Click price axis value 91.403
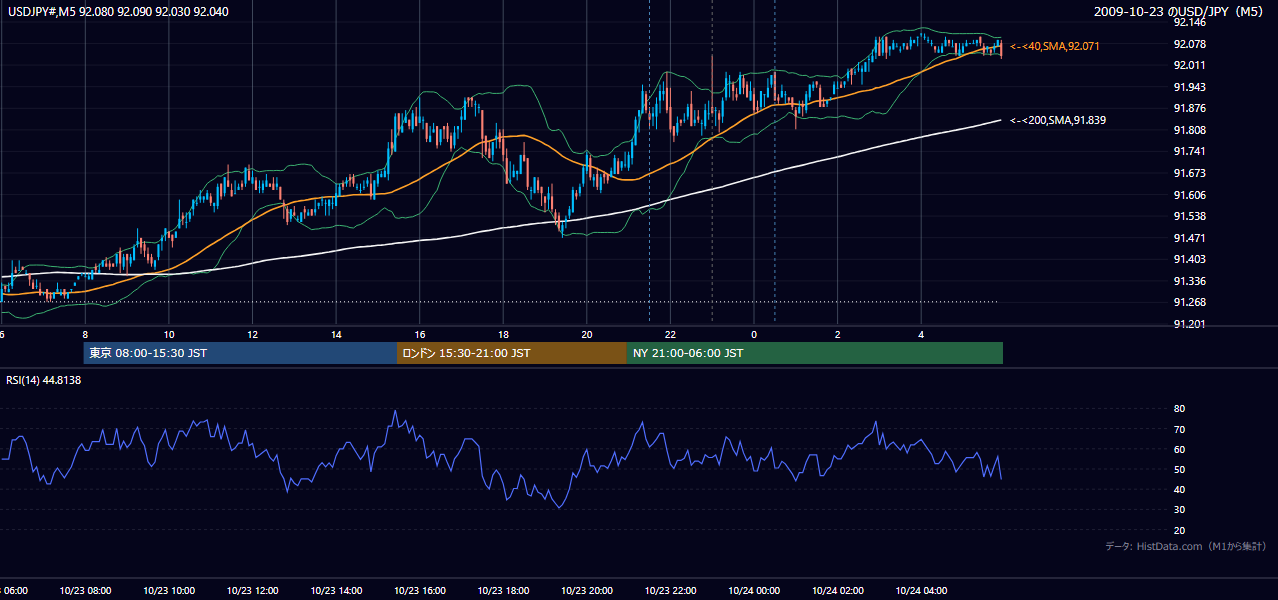The image size is (1278, 600). [x=1189, y=259]
